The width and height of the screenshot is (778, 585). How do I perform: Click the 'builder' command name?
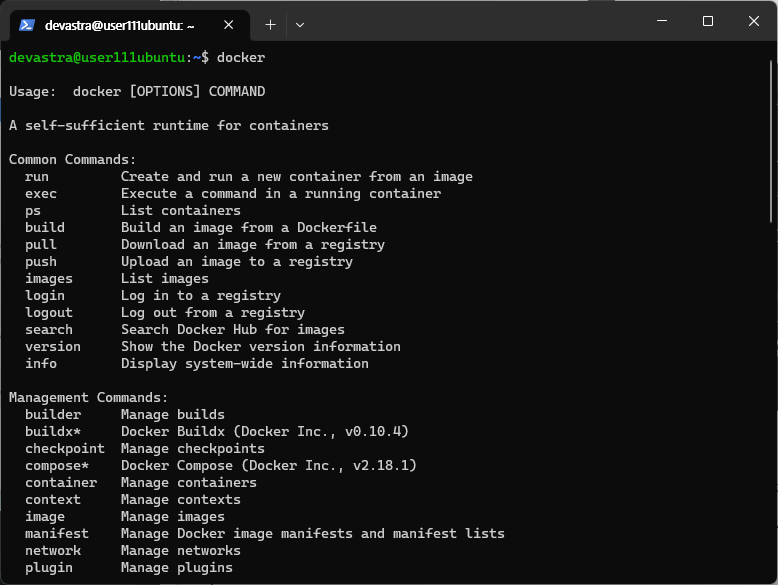(53, 414)
